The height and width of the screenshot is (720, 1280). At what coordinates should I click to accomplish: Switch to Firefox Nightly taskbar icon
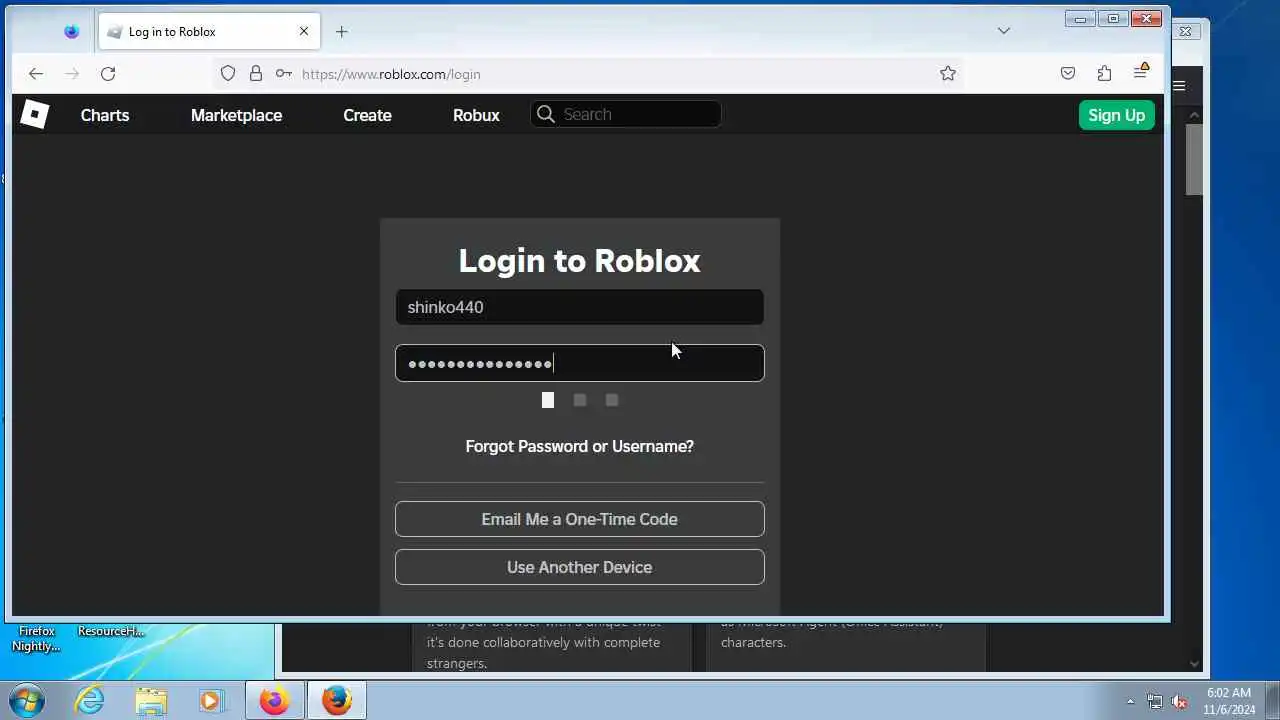click(274, 700)
